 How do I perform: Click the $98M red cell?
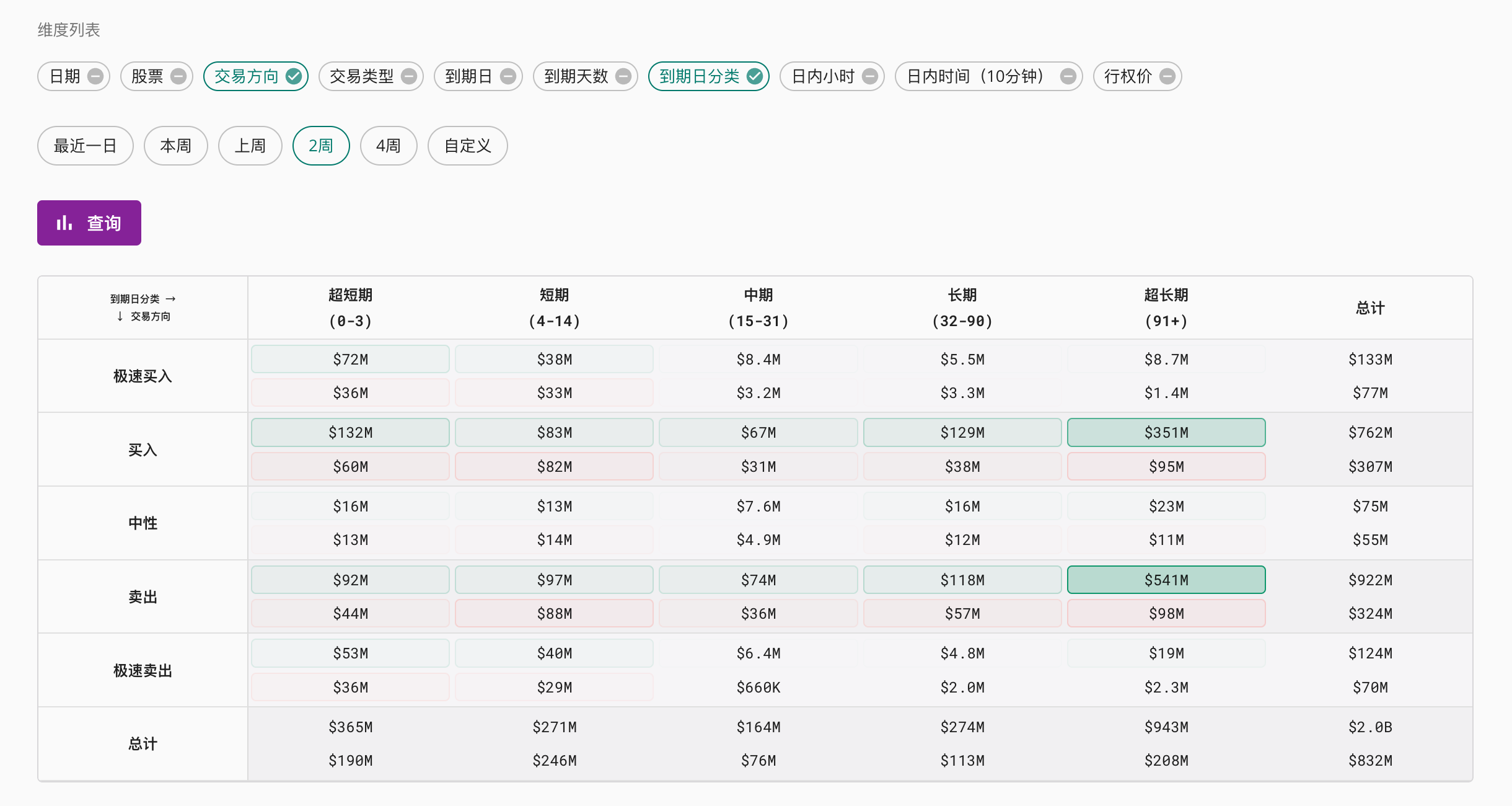(x=1166, y=613)
